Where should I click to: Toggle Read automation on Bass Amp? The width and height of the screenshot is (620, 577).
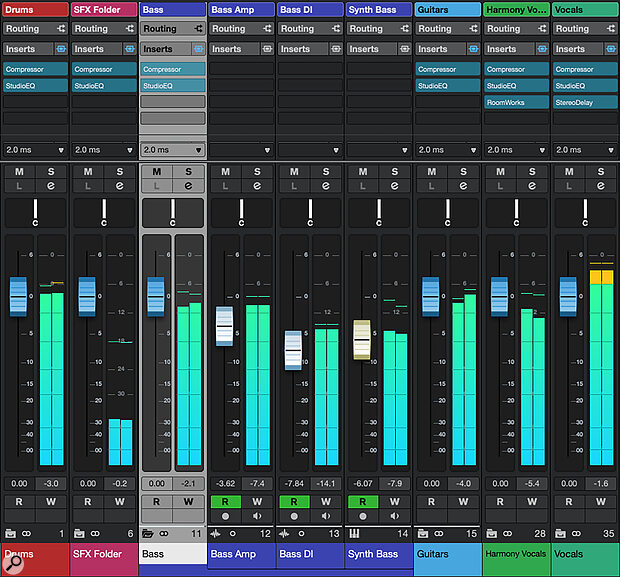tap(225, 502)
